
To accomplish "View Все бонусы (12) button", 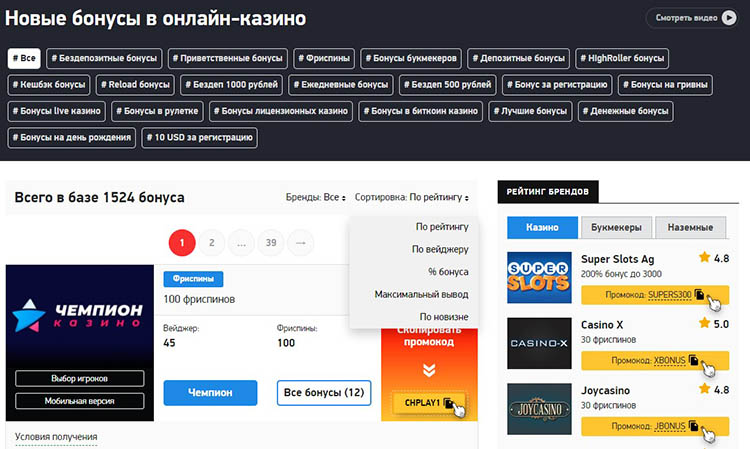I will coord(324,393).
